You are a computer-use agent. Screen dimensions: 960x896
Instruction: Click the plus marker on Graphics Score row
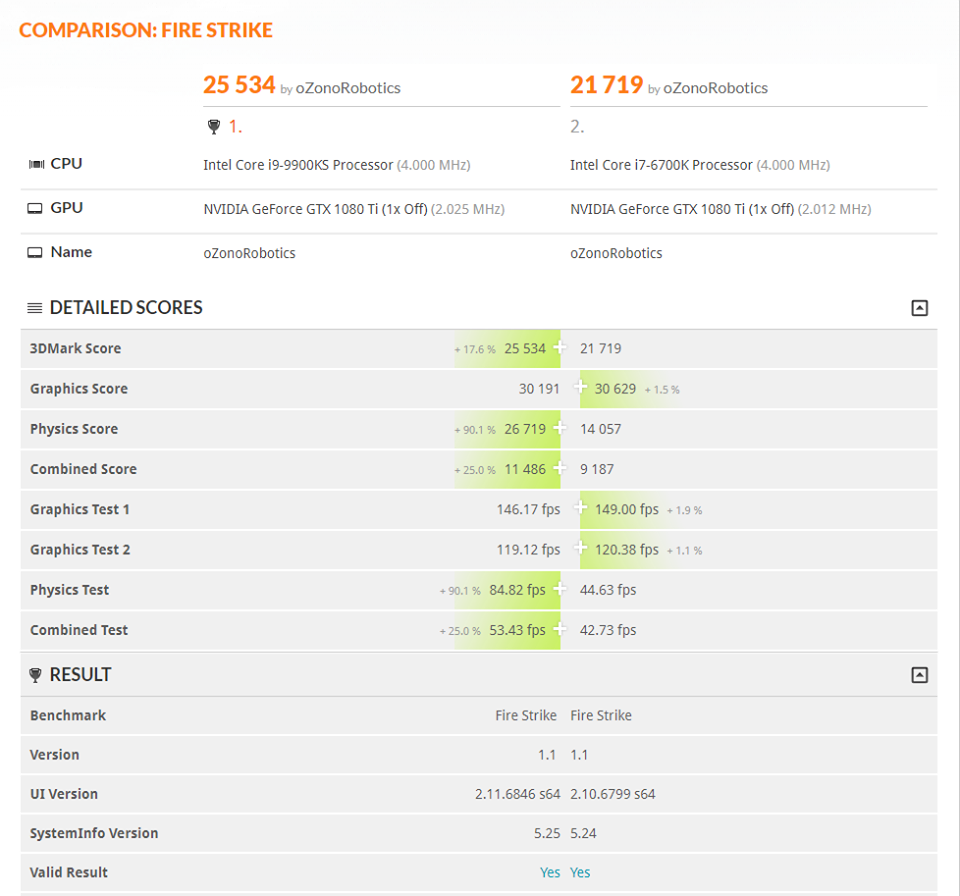(x=580, y=387)
